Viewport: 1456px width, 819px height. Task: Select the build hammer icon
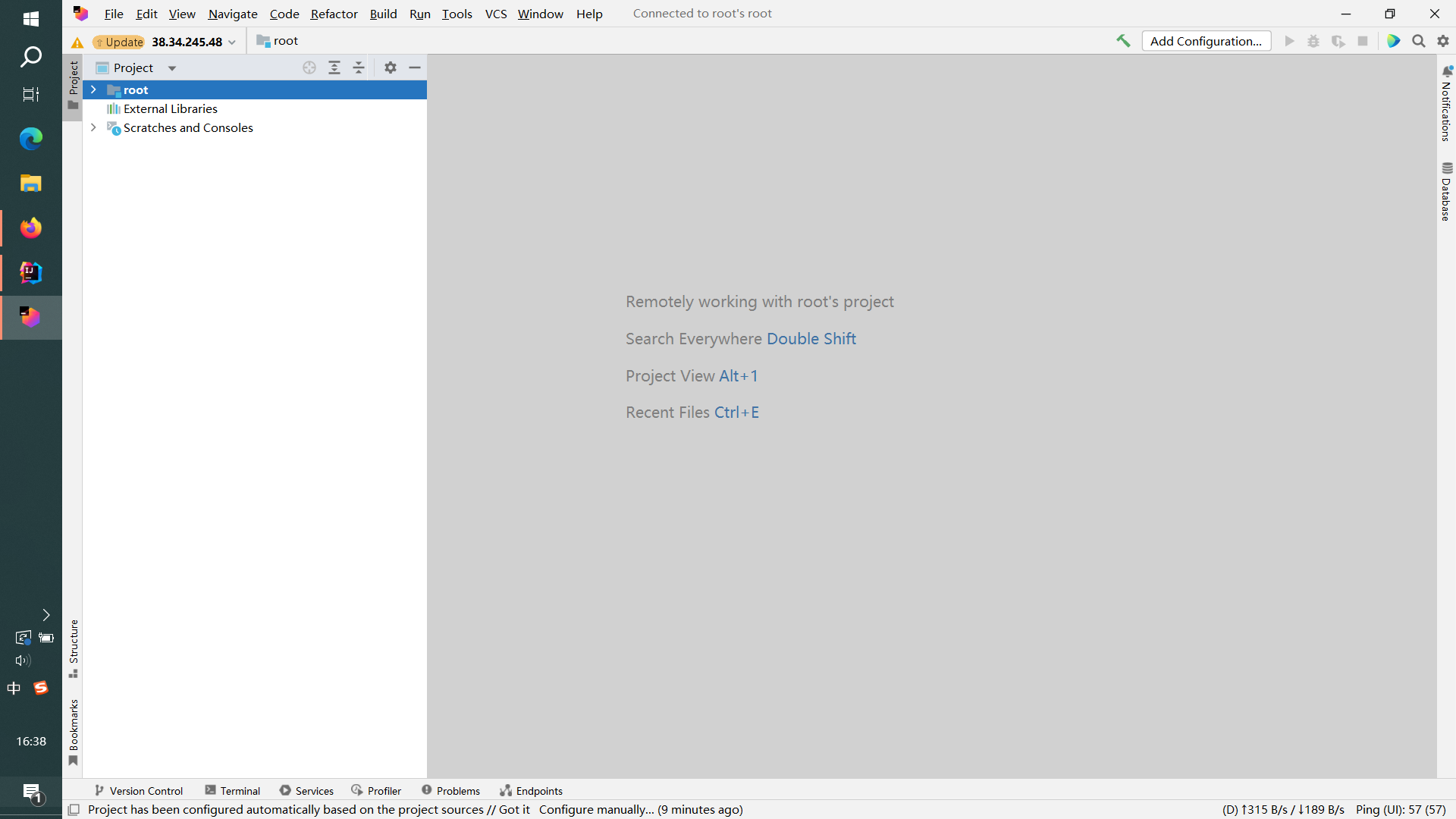coord(1123,41)
